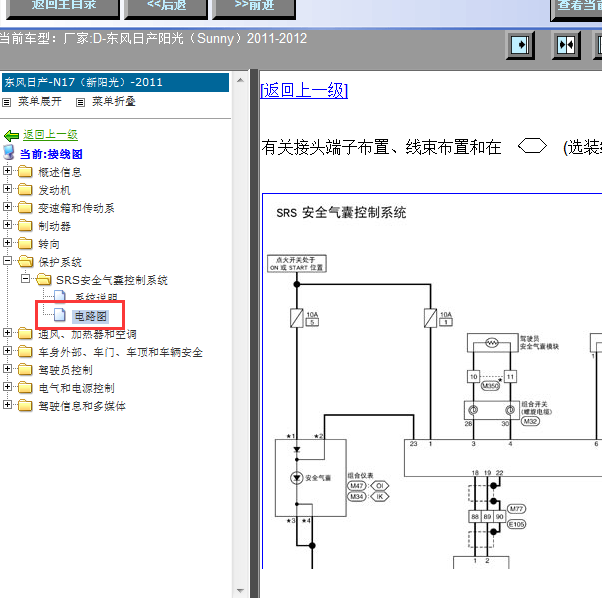Click the 返回主目录 button
This screenshot has width=602, height=598.
63,8
